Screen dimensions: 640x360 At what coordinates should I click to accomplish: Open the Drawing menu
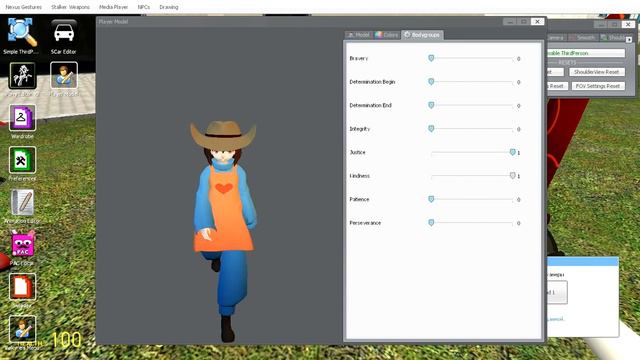[x=169, y=7]
